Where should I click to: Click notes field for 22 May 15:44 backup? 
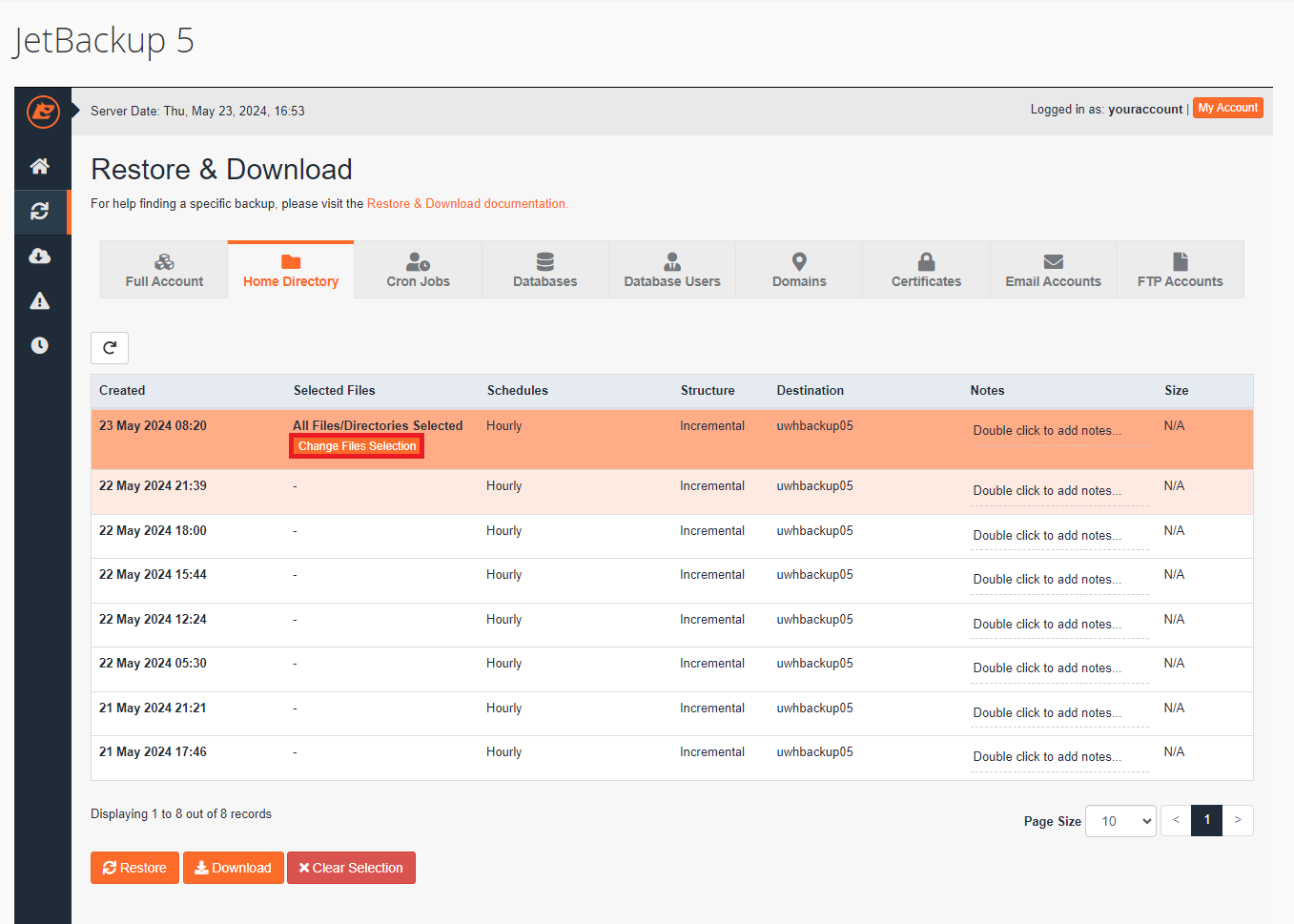pos(1059,580)
